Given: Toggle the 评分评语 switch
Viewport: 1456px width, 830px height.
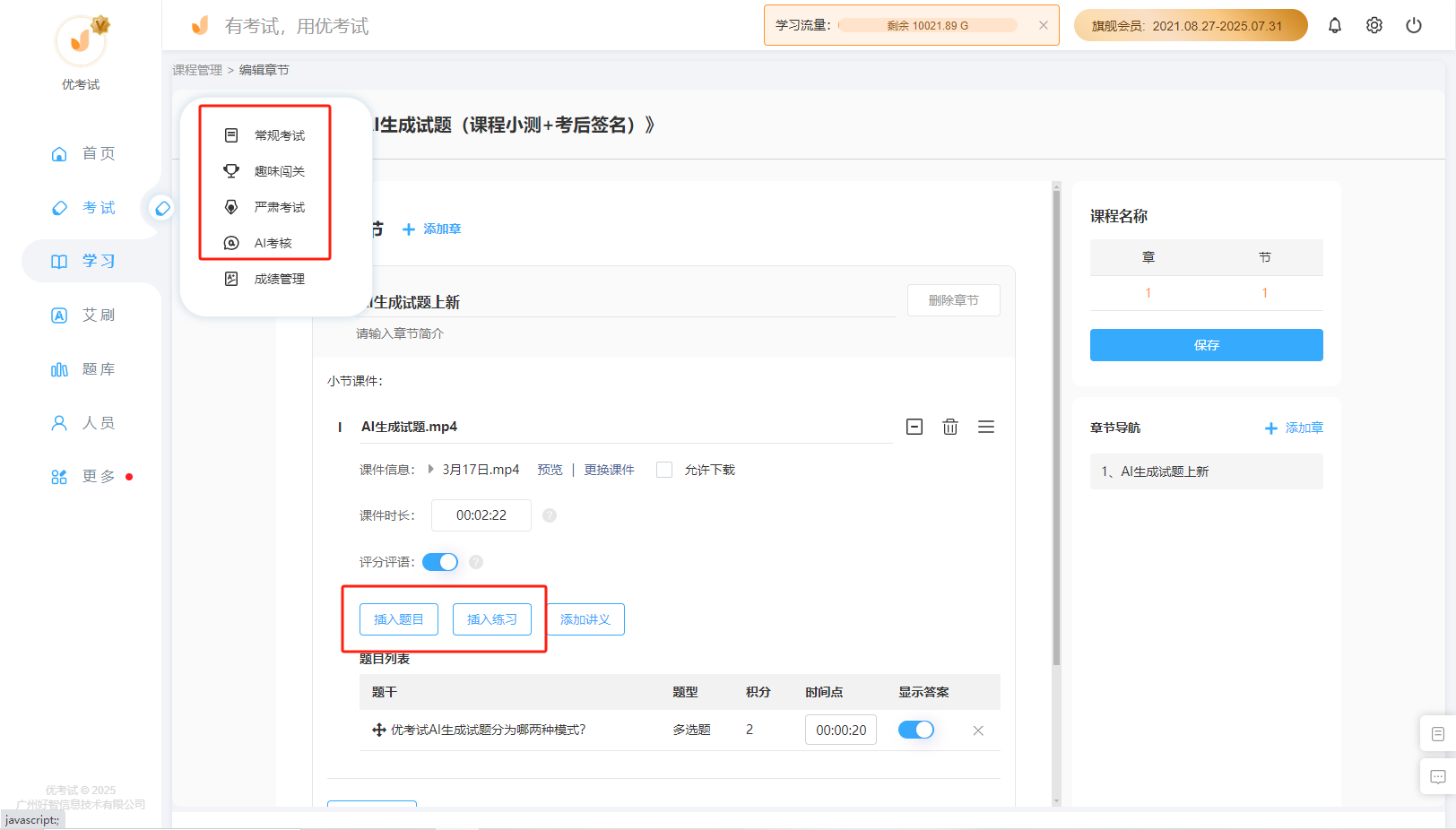Looking at the screenshot, I should point(440,562).
